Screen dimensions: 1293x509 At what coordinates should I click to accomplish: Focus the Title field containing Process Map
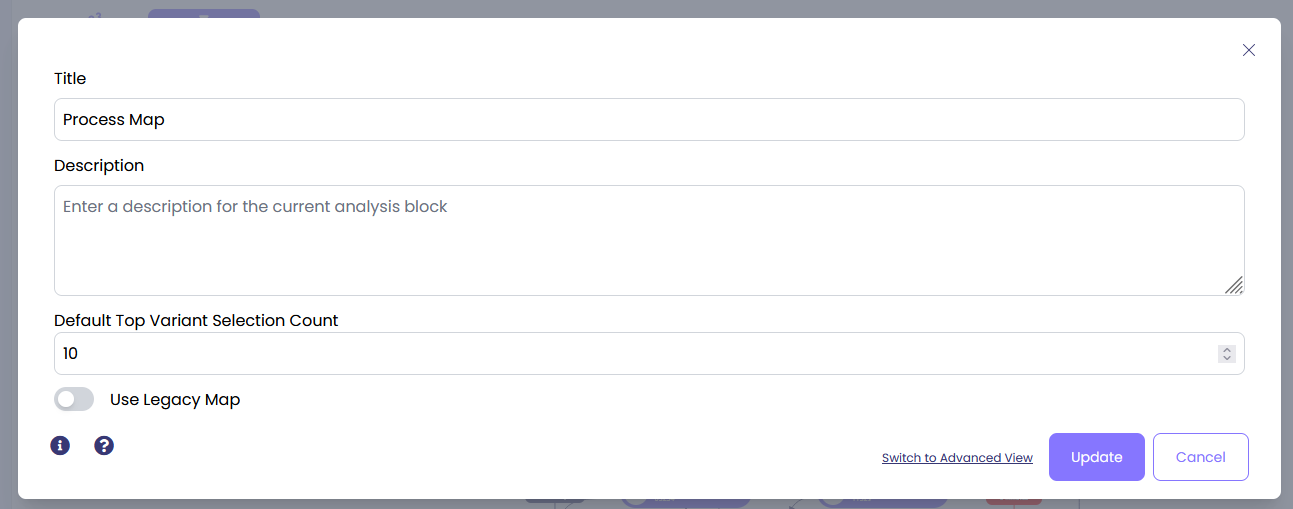pos(648,120)
